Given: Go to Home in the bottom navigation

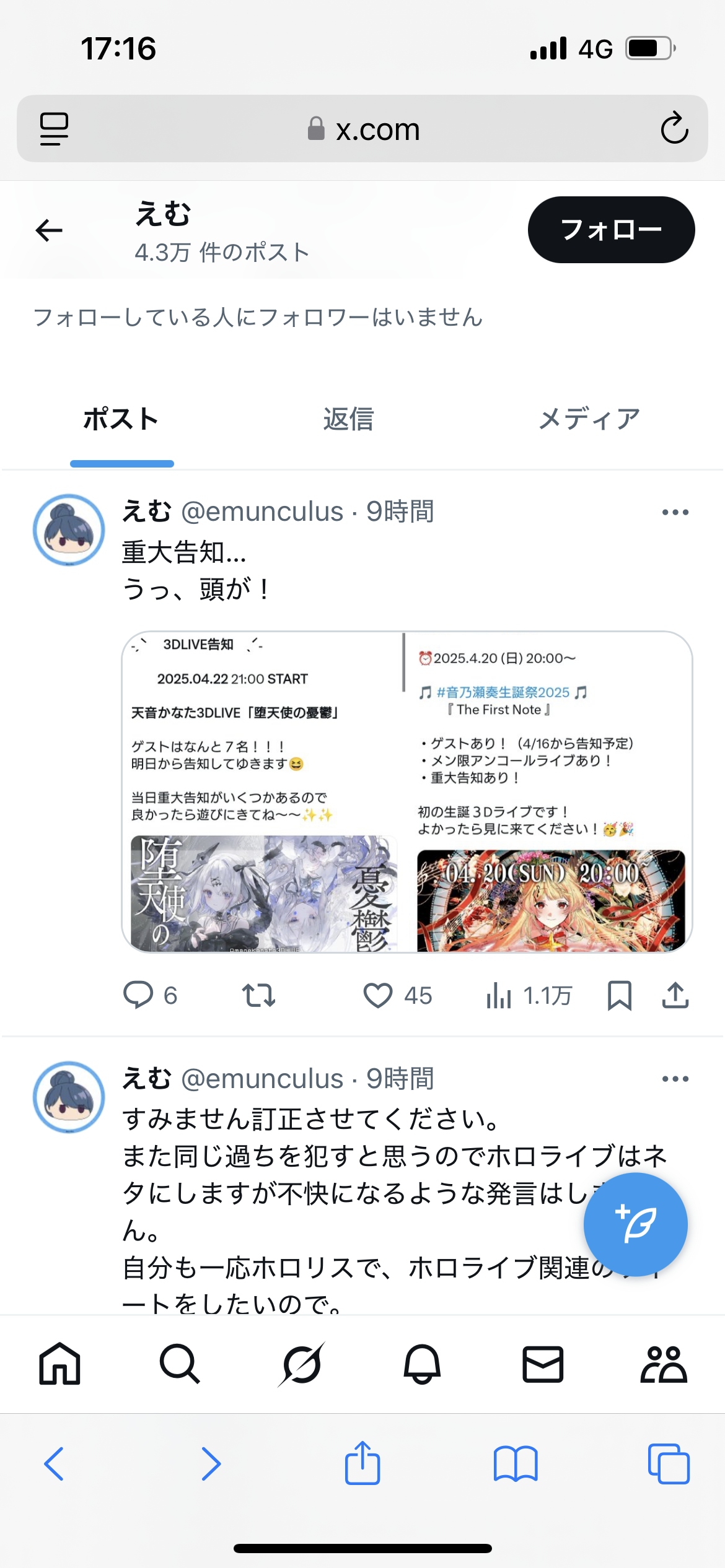Looking at the screenshot, I should [60, 1363].
